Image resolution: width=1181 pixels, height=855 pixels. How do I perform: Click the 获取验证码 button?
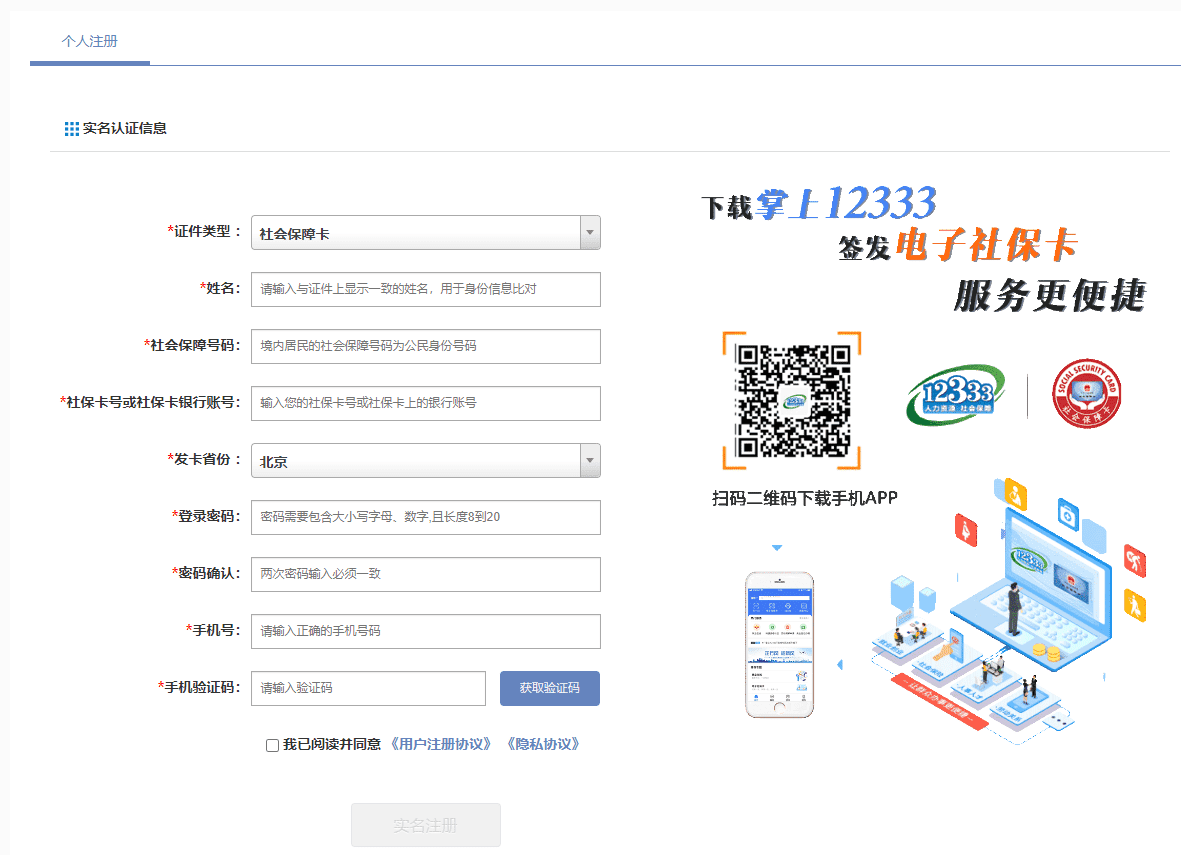549,688
